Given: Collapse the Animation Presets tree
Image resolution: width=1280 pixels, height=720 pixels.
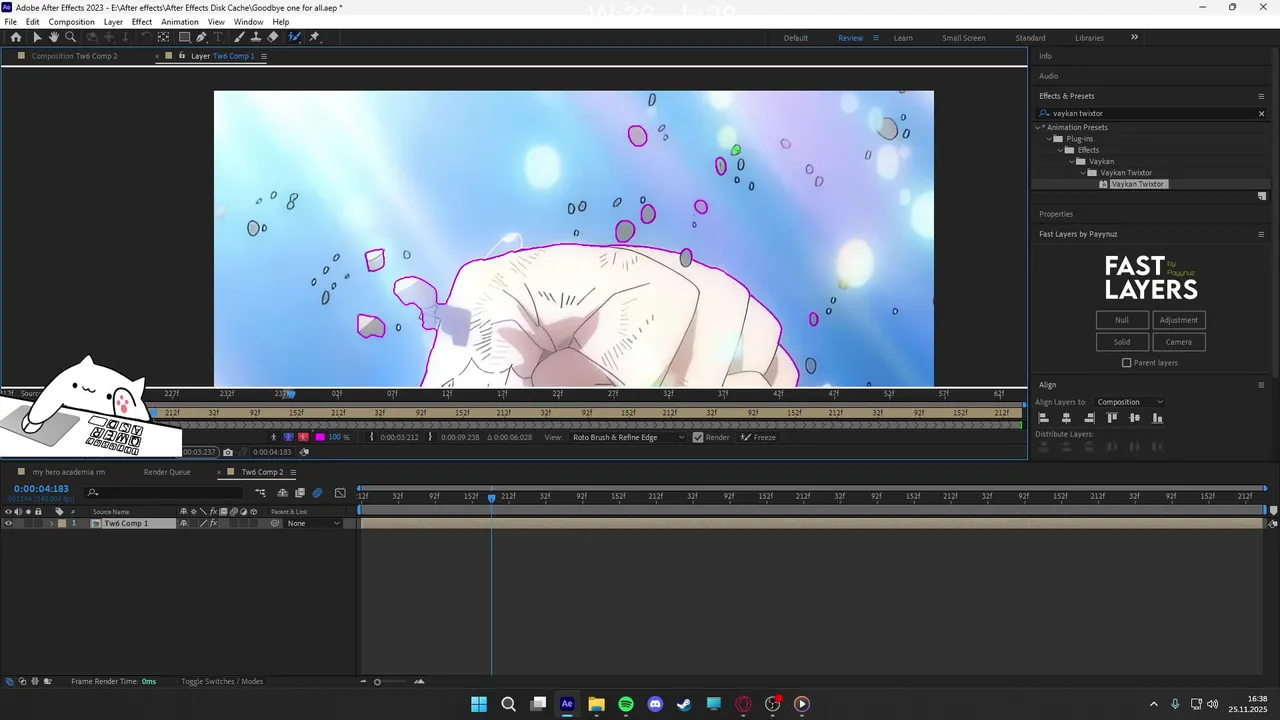Looking at the screenshot, I should pos(1039,127).
